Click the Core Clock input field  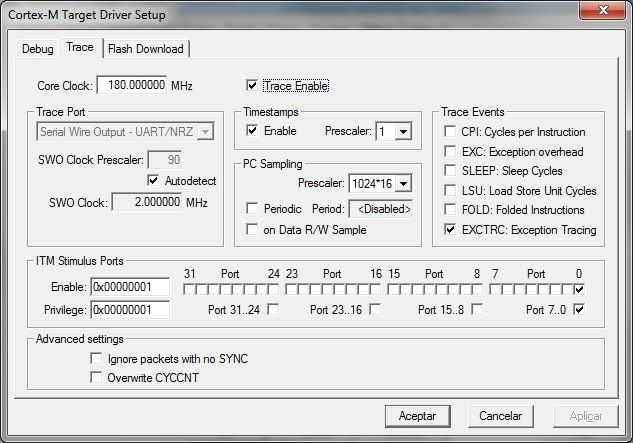[x=132, y=85]
